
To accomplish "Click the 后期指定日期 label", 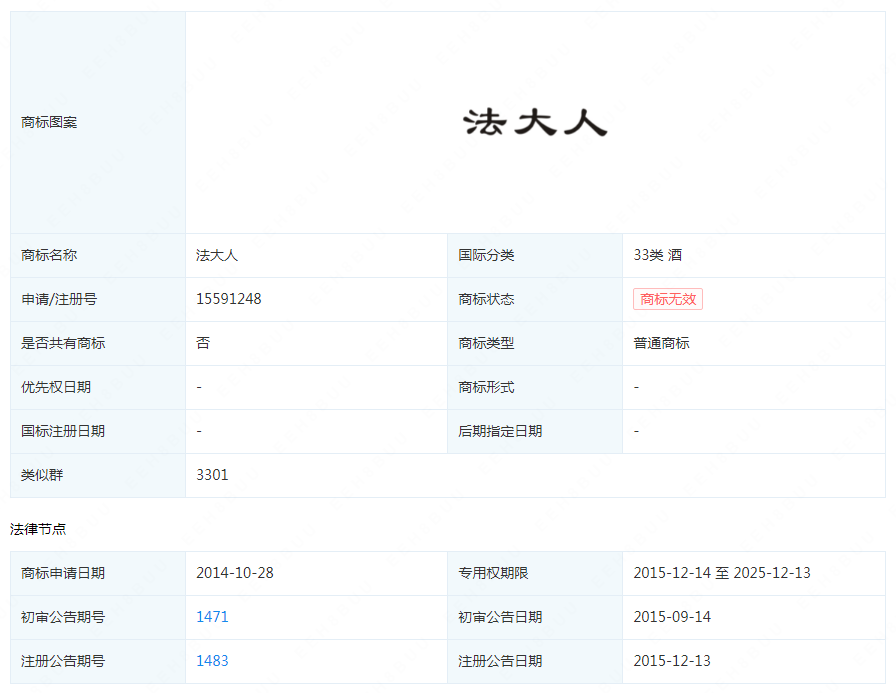I will click(500, 431).
